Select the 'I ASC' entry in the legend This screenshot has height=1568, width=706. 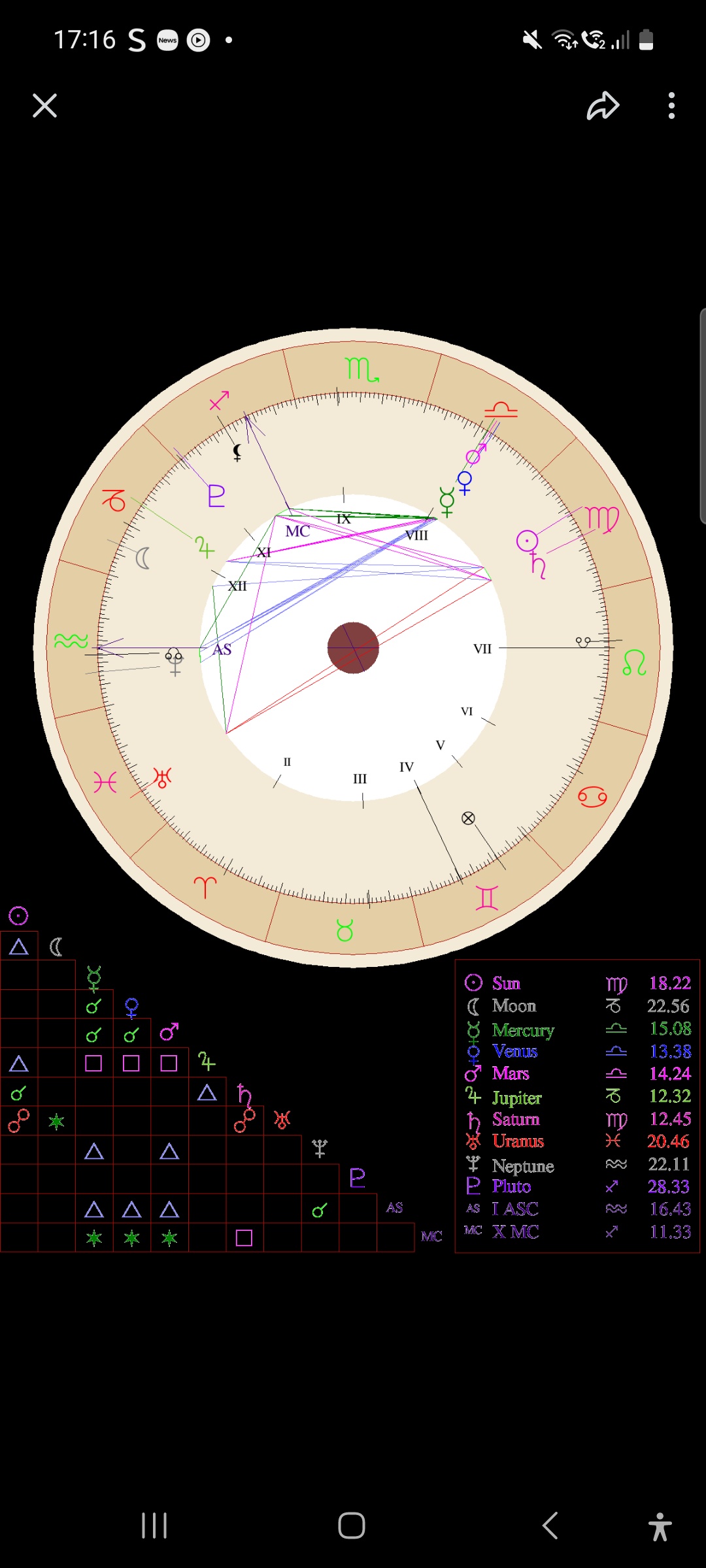515,1209
